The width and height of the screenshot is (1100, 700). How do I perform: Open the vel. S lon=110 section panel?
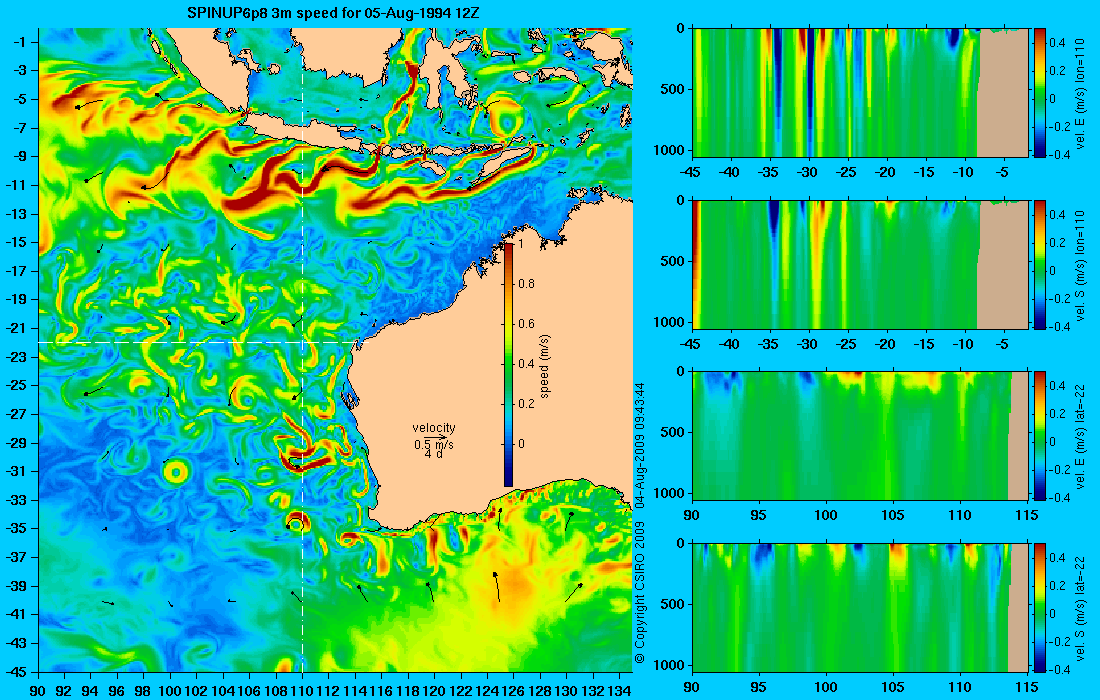[861, 264]
